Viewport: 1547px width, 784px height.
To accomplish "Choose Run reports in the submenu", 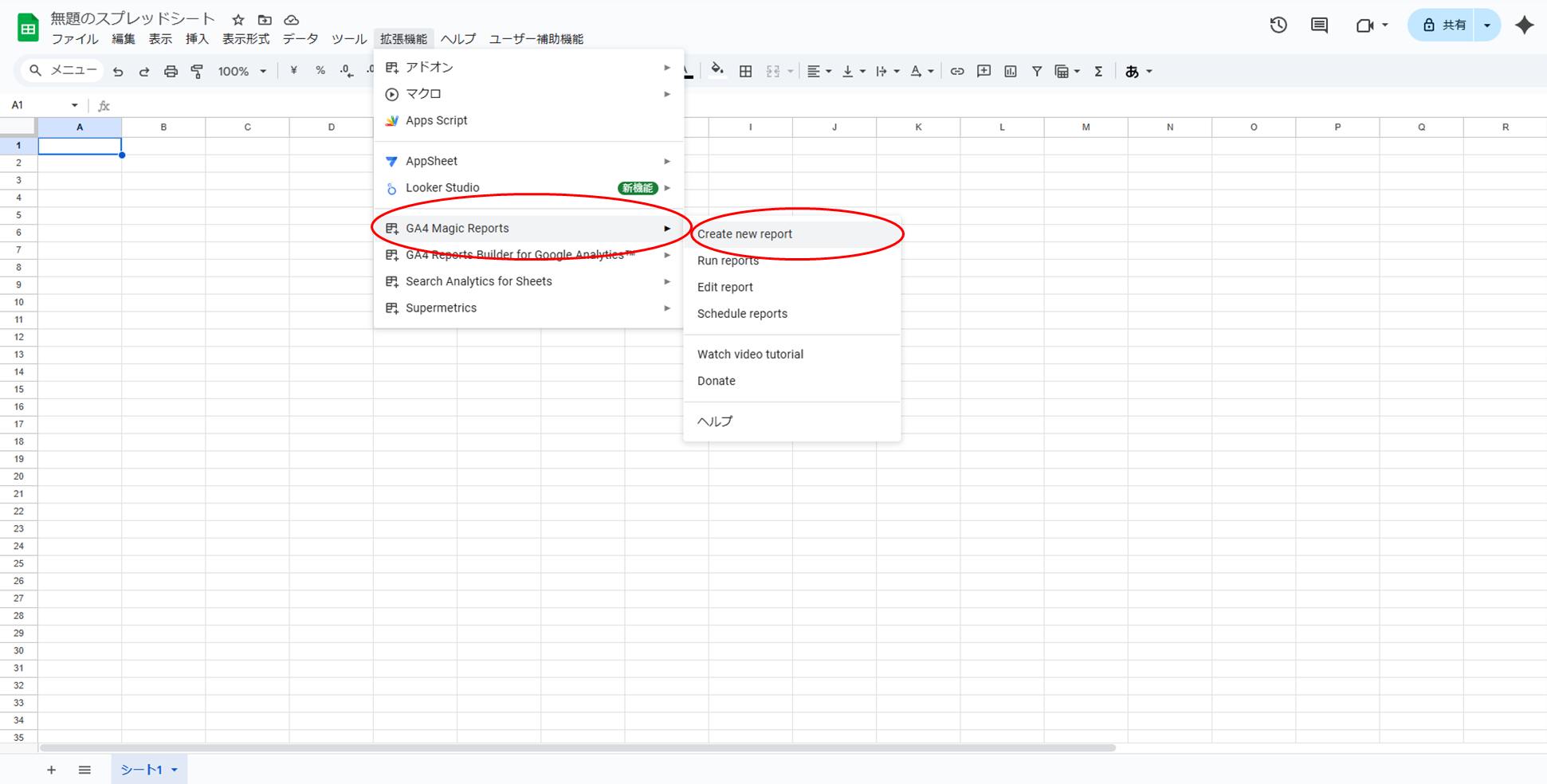I will [792, 261].
